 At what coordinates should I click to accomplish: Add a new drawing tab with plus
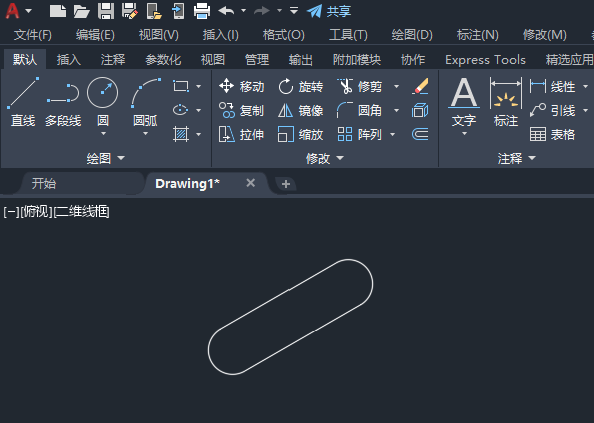coord(286,184)
